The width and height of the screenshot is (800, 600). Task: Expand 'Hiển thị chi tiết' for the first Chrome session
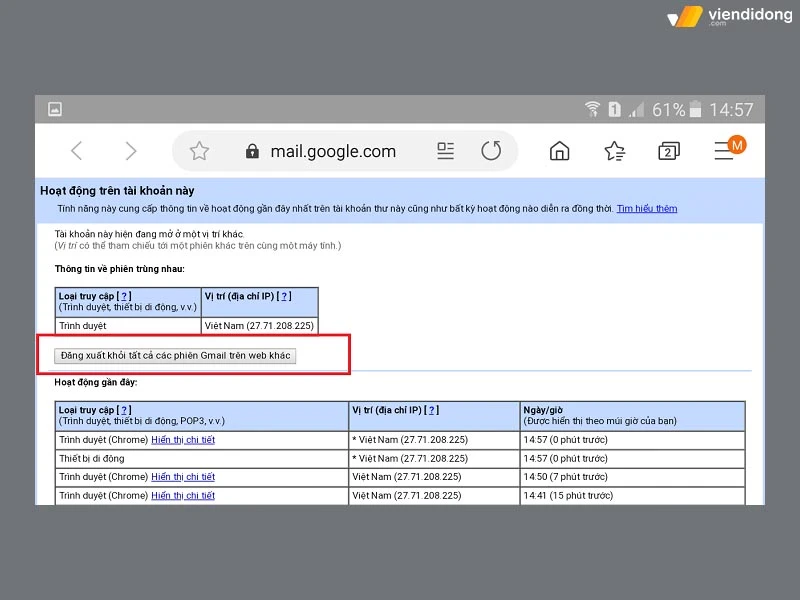tap(183, 440)
